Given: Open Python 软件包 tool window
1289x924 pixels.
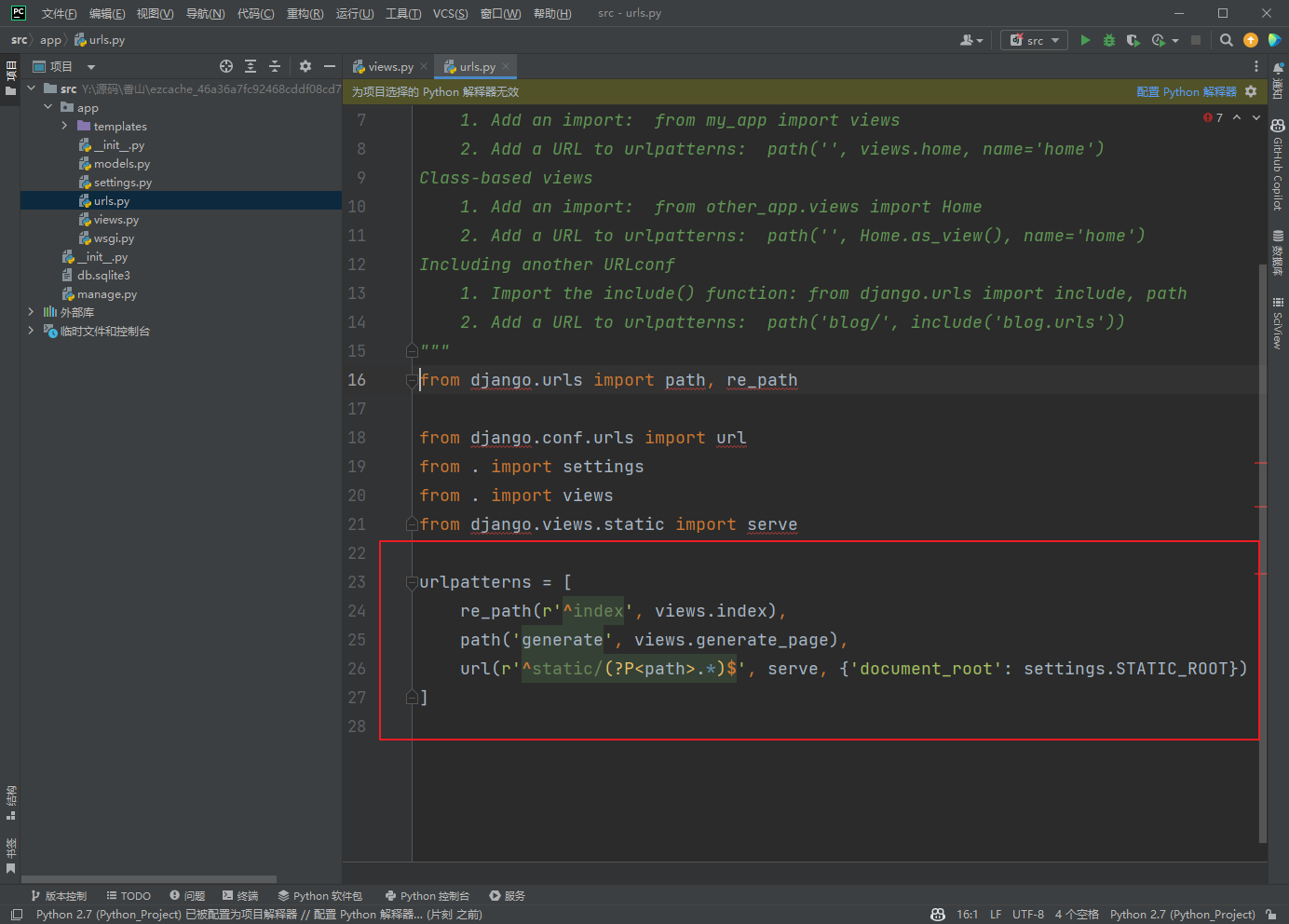Looking at the screenshot, I should tap(319, 896).
